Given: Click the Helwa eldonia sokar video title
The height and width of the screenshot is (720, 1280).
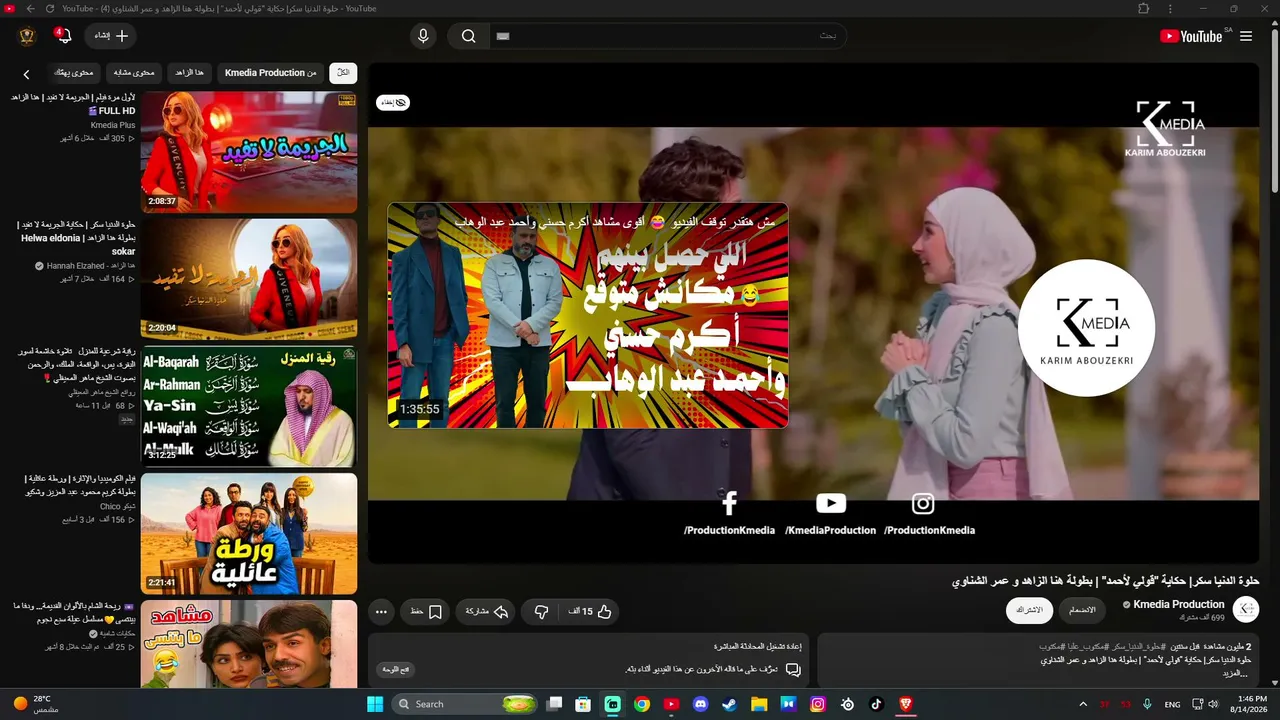Looking at the screenshot, I should coord(77,238).
